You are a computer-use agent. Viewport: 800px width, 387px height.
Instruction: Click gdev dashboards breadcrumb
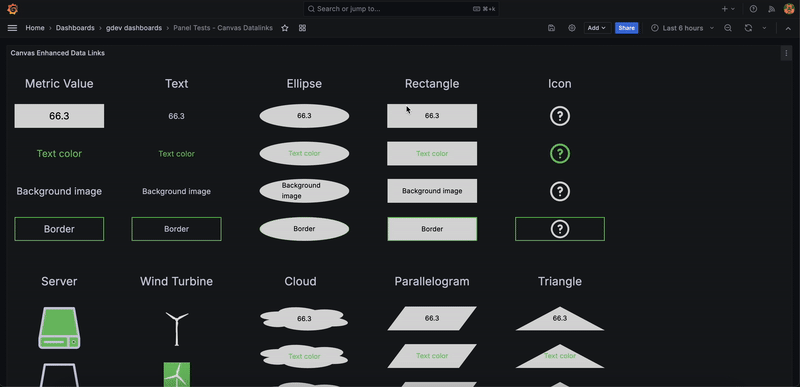pos(134,28)
